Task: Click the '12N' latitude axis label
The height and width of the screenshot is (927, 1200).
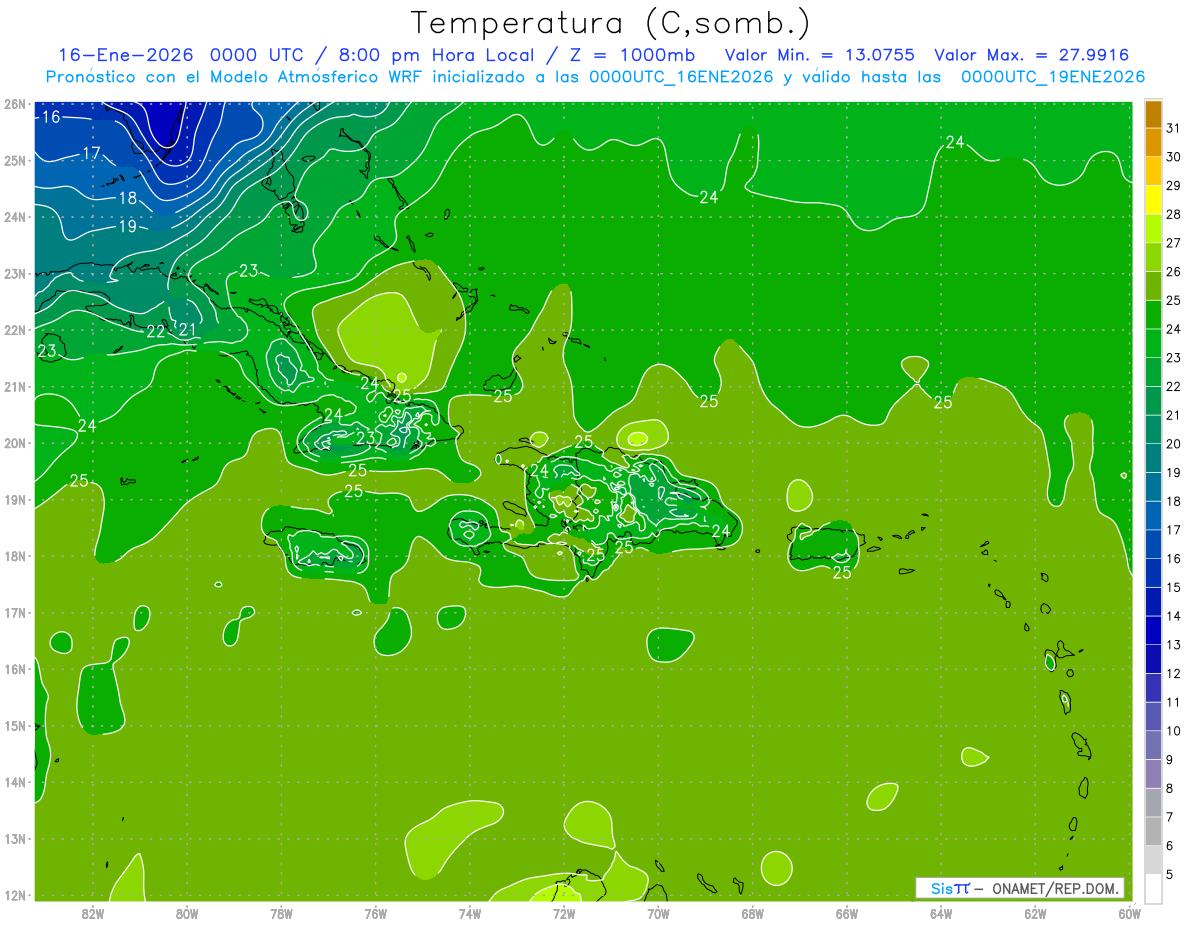Action: click(x=15, y=894)
